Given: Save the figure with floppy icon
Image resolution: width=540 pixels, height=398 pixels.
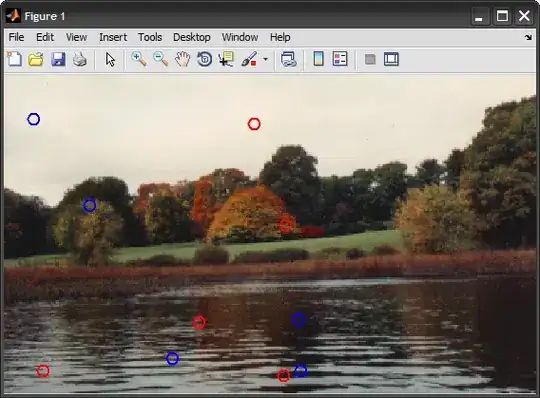Looking at the screenshot, I should click(x=58, y=59).
